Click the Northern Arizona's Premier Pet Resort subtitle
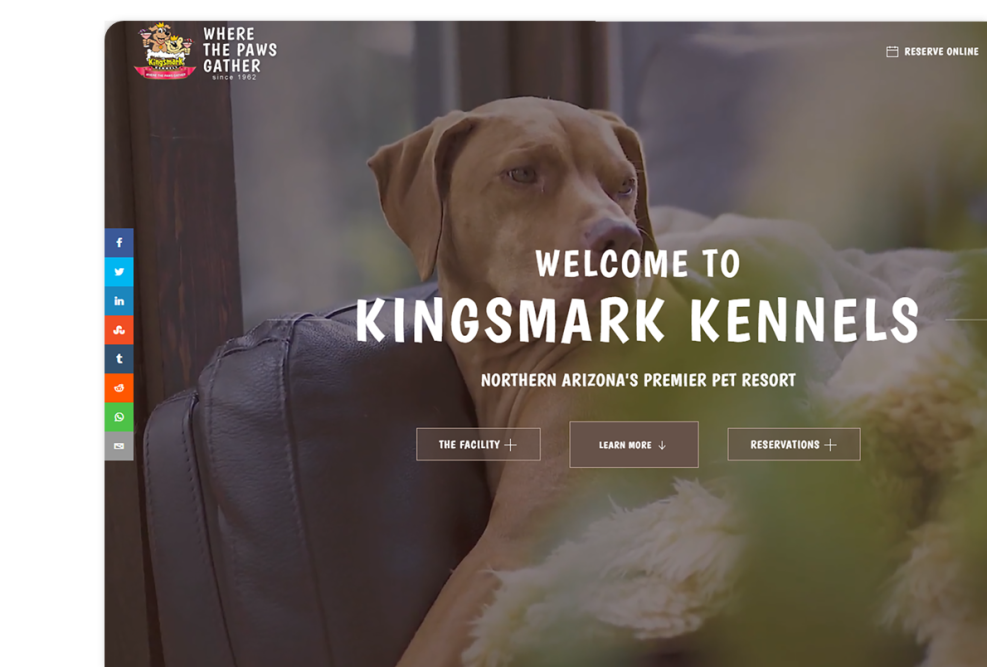The width and height of the screenshot is (987, 667). coord(638,380)
